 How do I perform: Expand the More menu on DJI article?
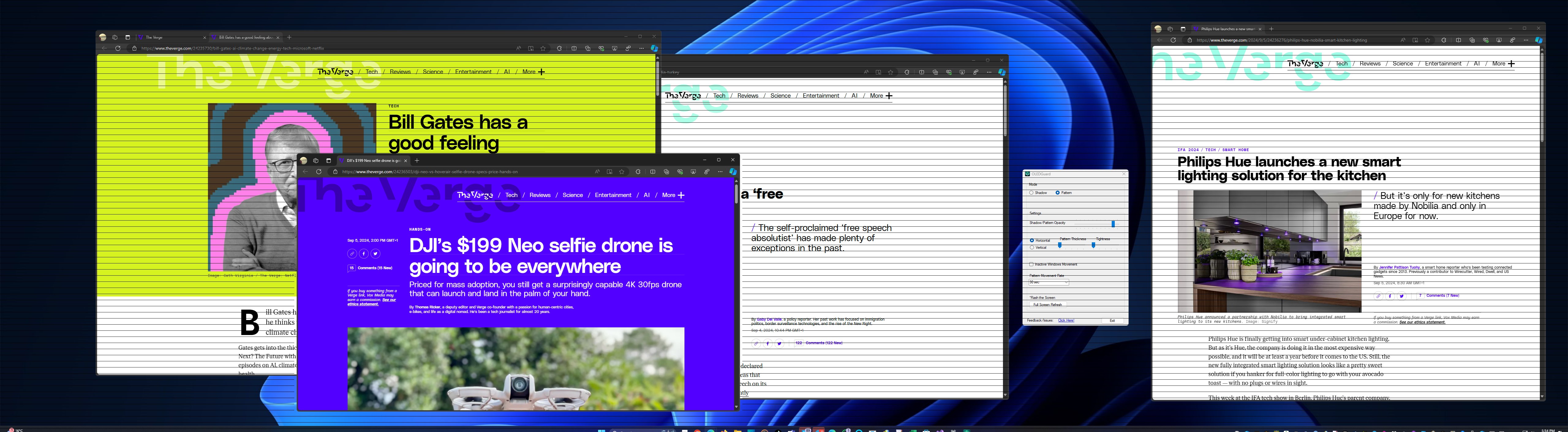[x=673, y=195]
